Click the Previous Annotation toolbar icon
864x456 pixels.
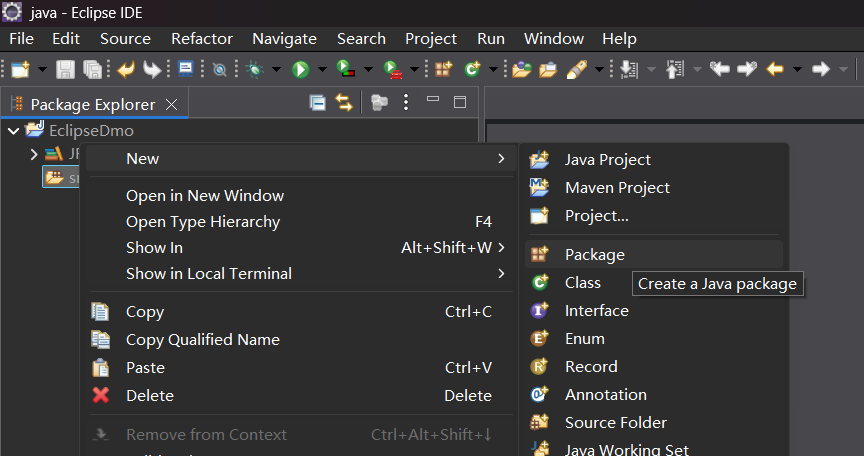(675, 69)
